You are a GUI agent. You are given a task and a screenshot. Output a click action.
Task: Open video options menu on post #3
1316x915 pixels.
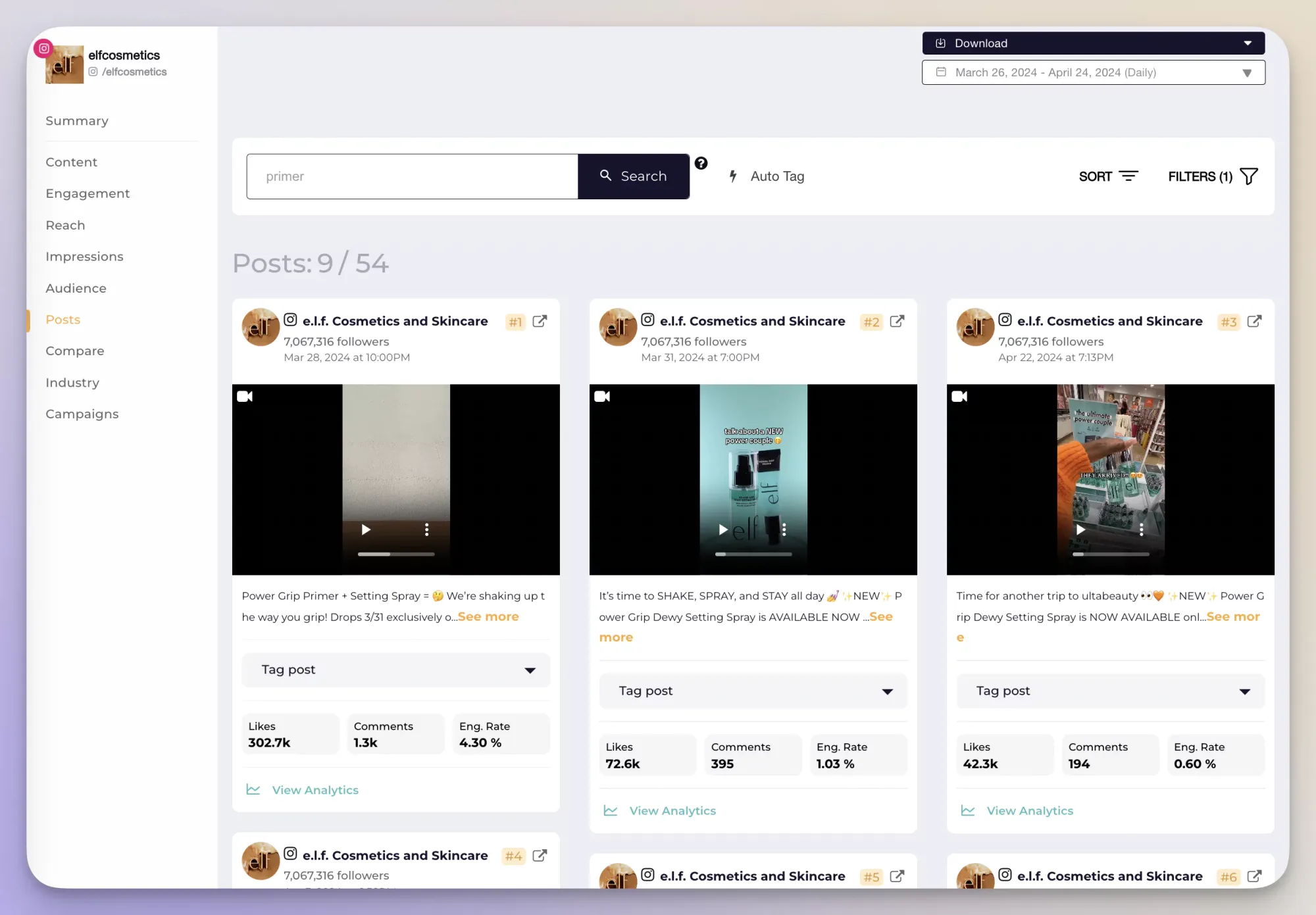coord(1141,530)
